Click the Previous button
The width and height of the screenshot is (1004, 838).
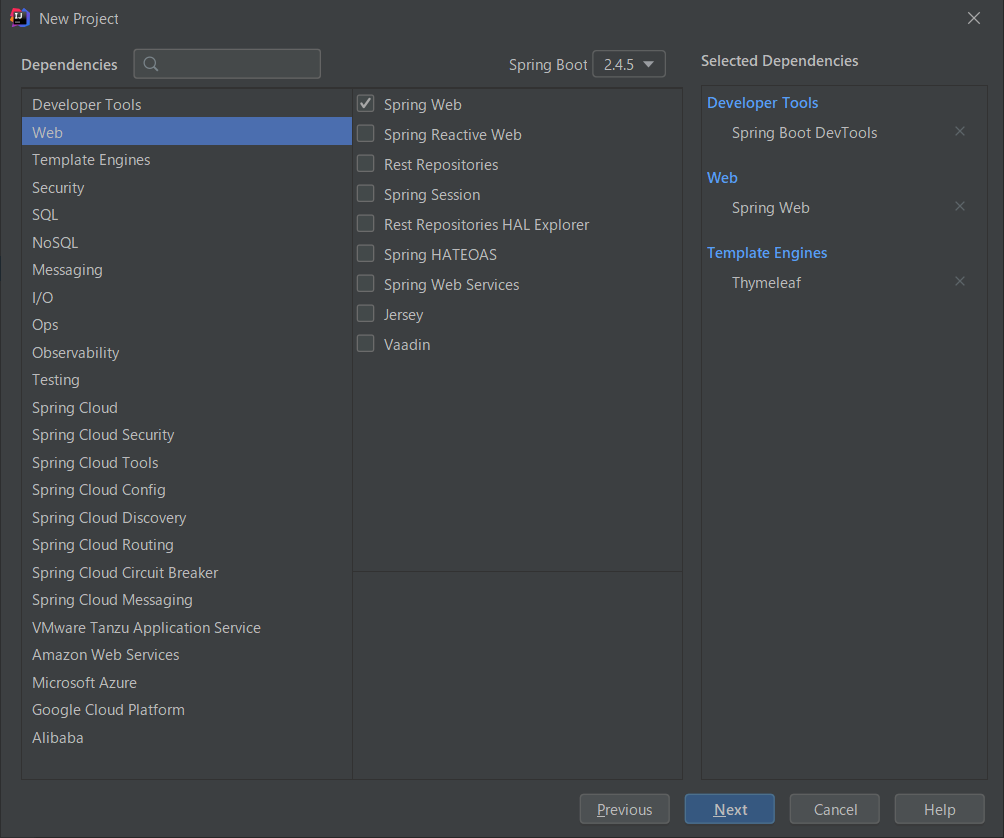click(x=624, y=809)
